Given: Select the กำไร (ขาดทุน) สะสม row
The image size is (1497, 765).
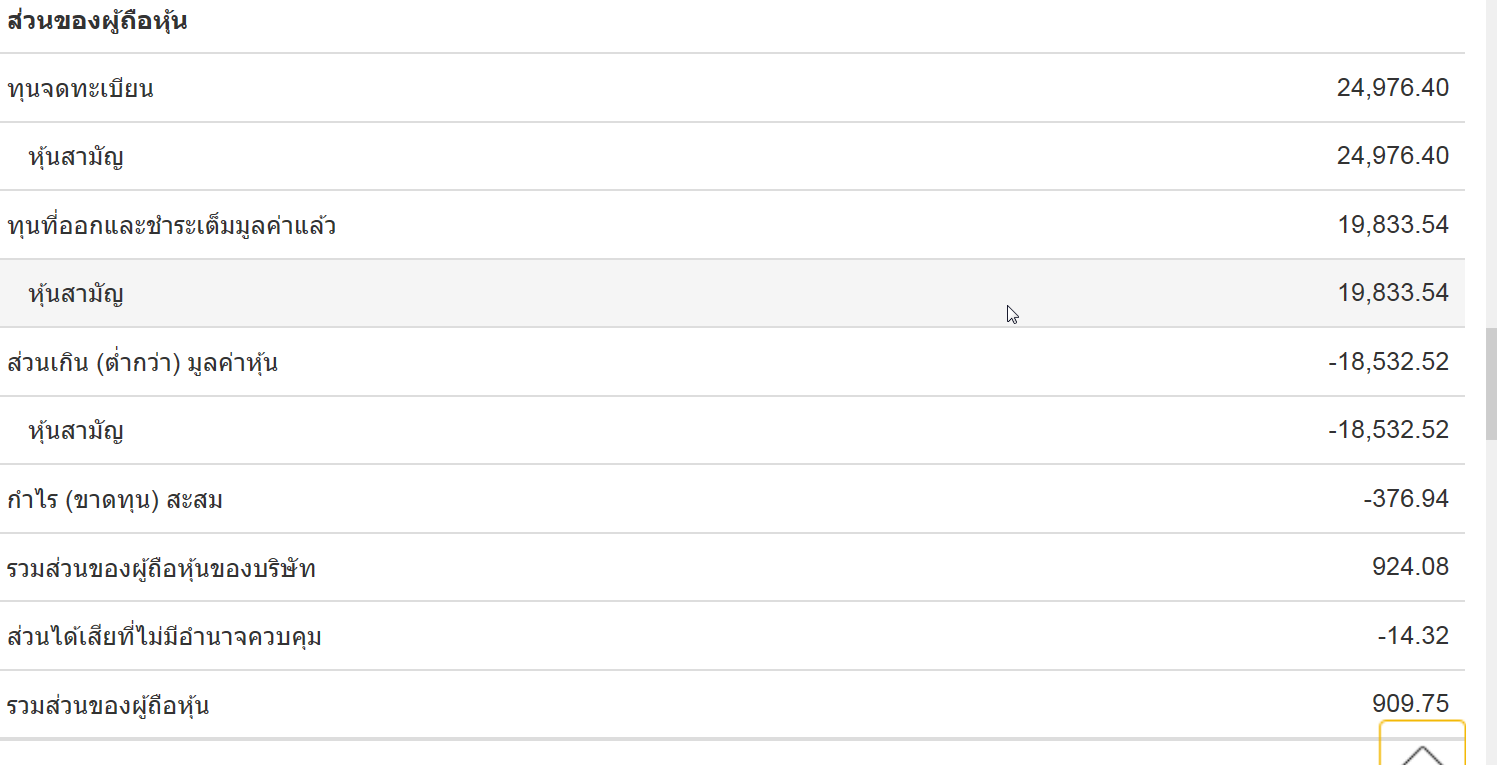Looking at the screenshot, I should pyautogui.click(x=732, y=499).
